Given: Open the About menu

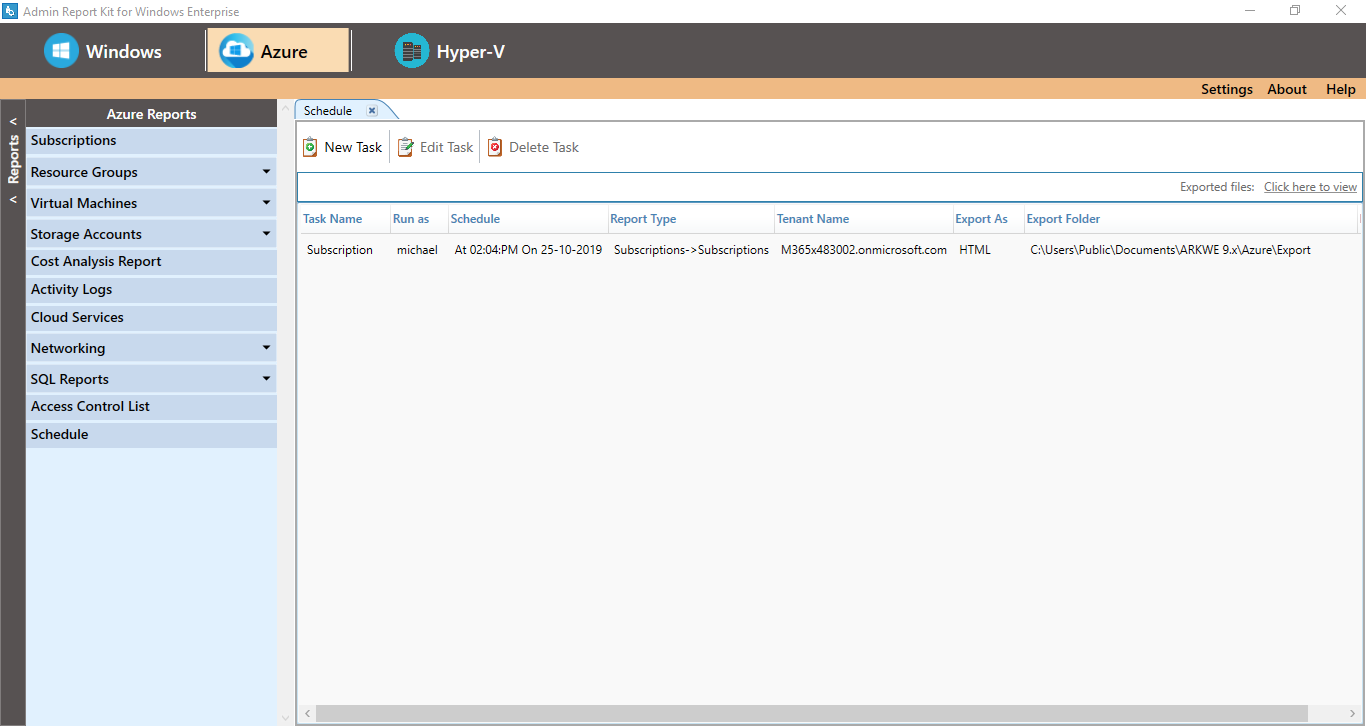Looking at the screenshot, I should 1287,89.
